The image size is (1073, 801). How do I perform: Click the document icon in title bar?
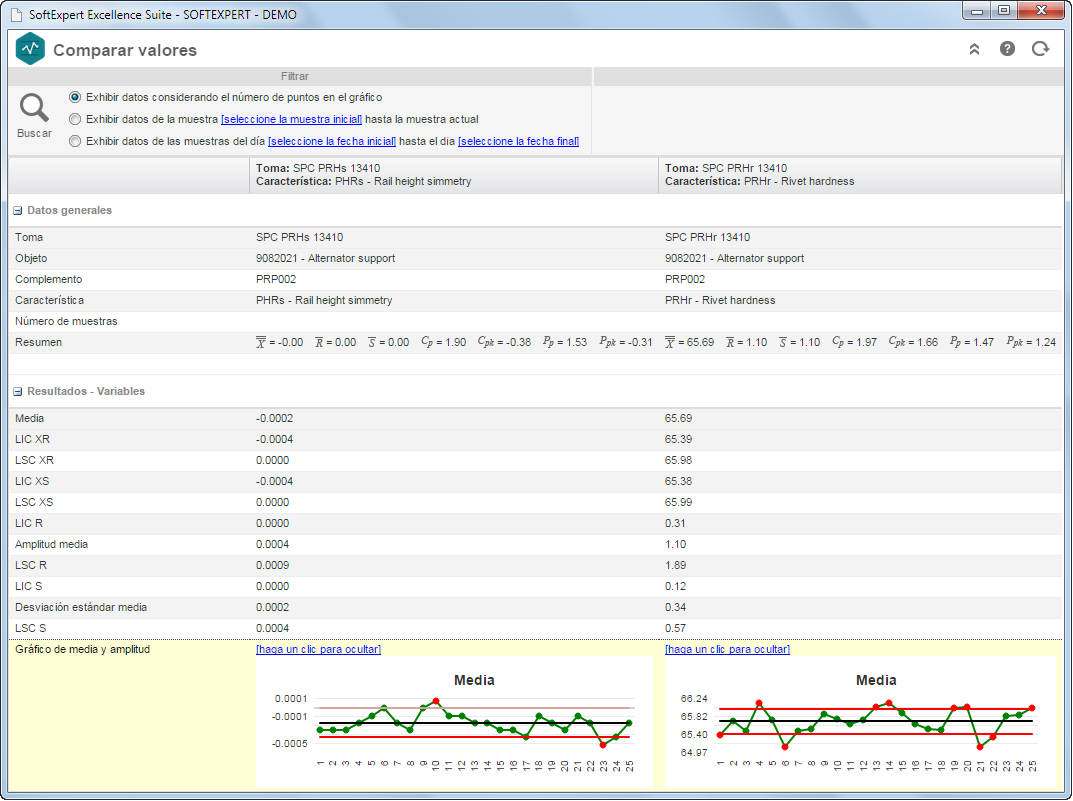16,14
